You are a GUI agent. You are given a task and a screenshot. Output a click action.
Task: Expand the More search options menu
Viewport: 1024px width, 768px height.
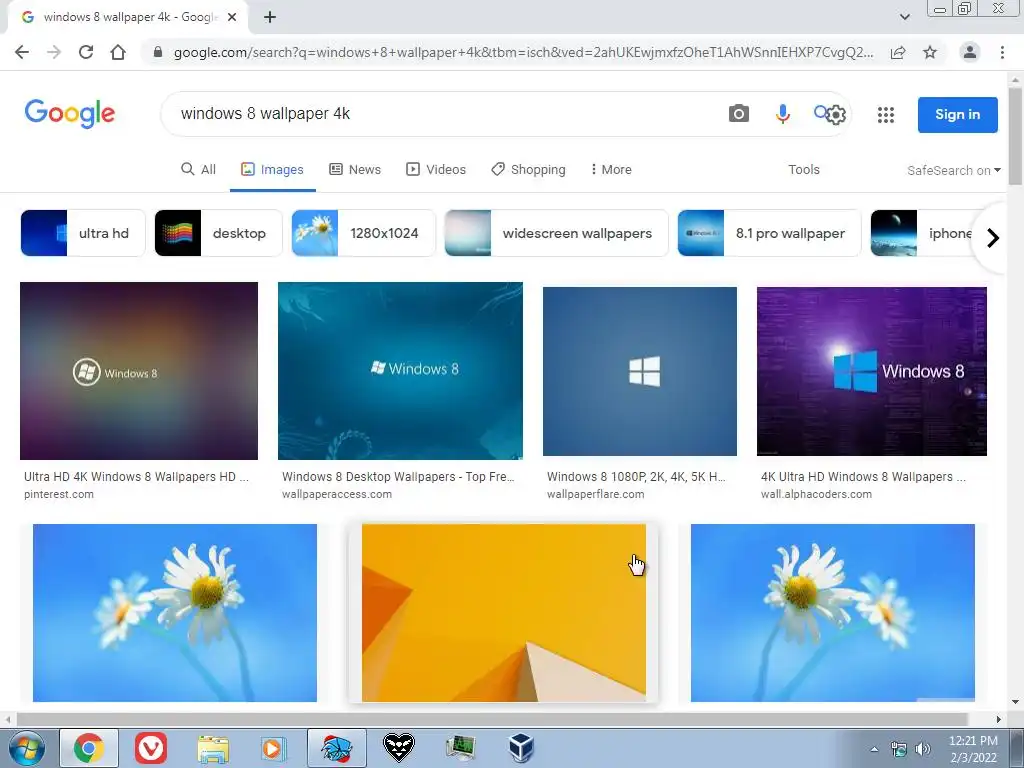coord(611,169)
